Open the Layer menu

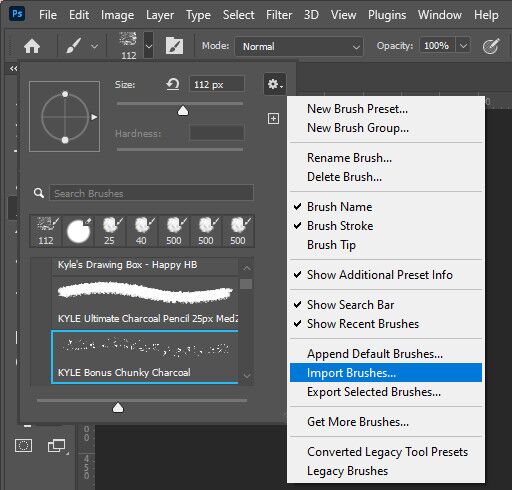coord(160,15)
